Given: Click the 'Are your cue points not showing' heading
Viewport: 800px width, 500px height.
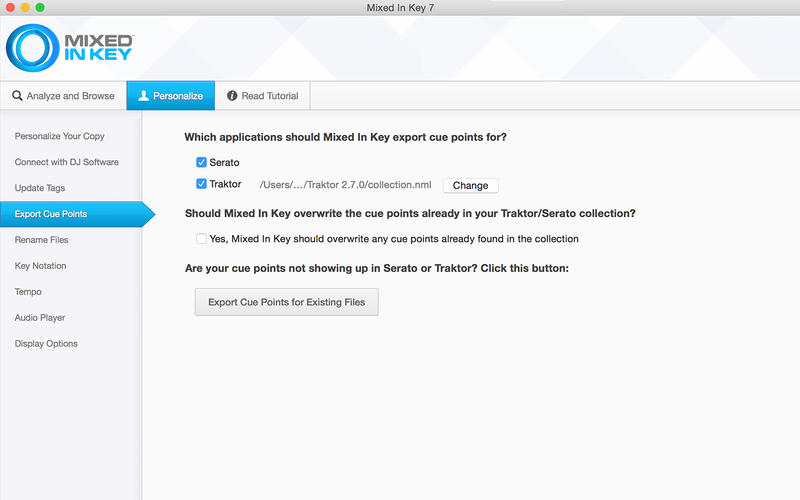Looking at the screenshot, I should (377, 268).
